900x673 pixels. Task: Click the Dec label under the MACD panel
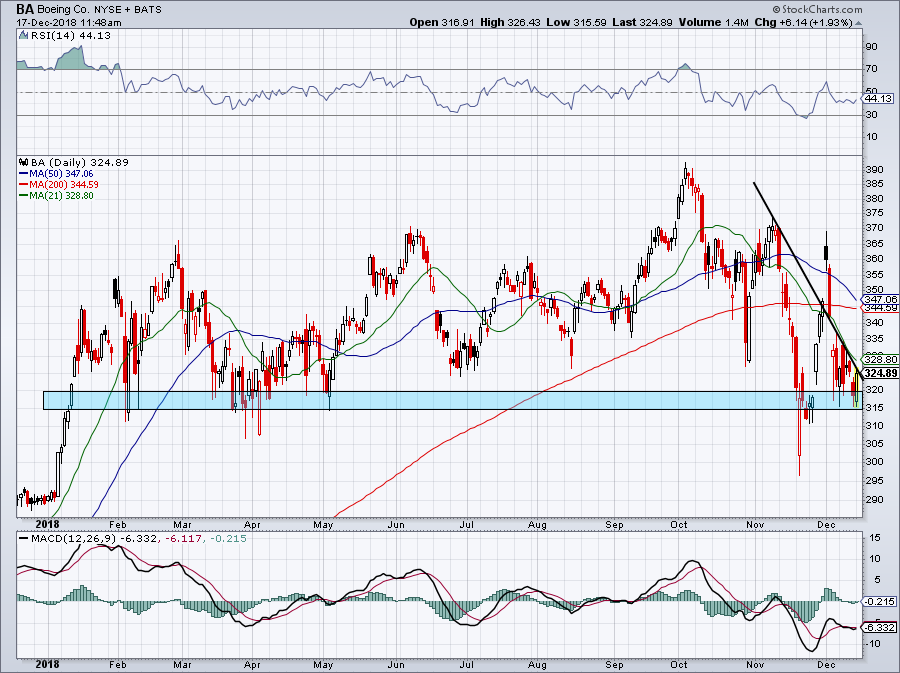pos(826,664)
